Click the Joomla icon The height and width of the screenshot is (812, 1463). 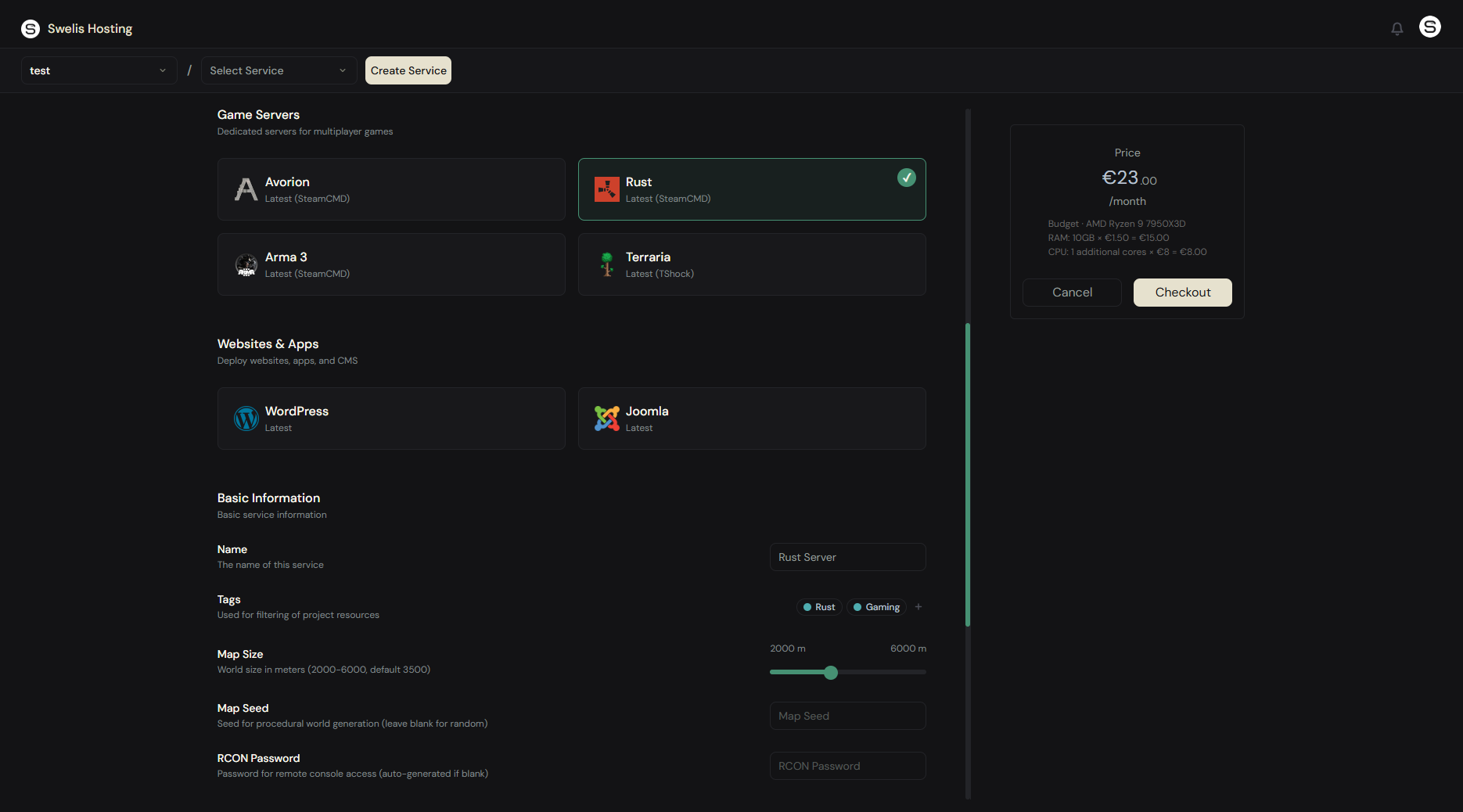coord(606,419)
